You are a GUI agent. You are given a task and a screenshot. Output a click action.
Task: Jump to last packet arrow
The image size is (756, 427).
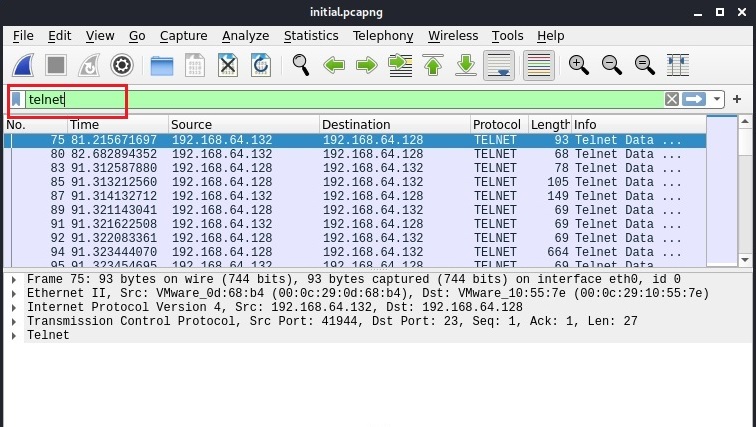tap(465, 65)
